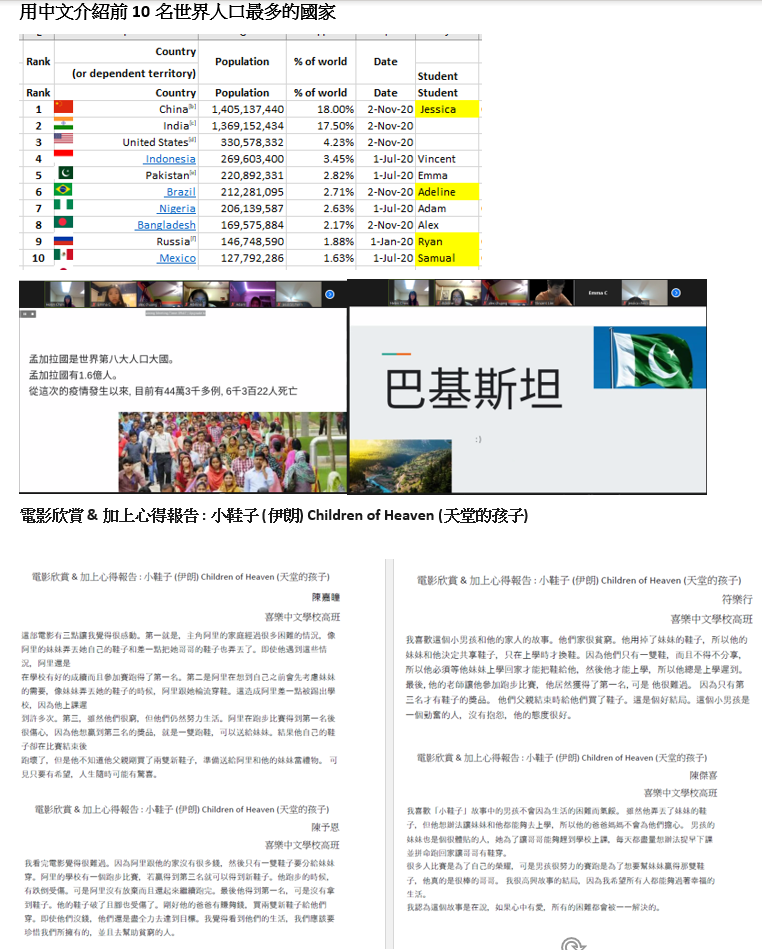Click the India flag icon

(64, 126)
